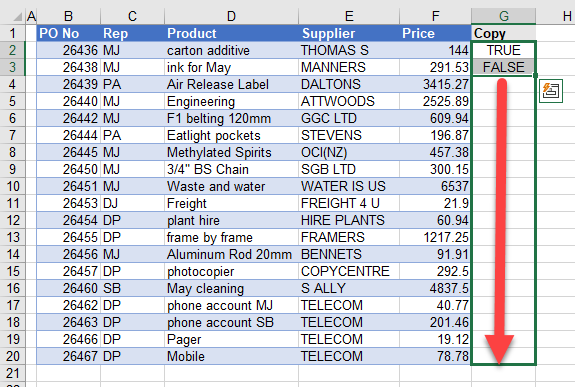Click the Product header cell
Image resolution: width=575 pixels, height=387 pixels.
click(x=231, y=33)
